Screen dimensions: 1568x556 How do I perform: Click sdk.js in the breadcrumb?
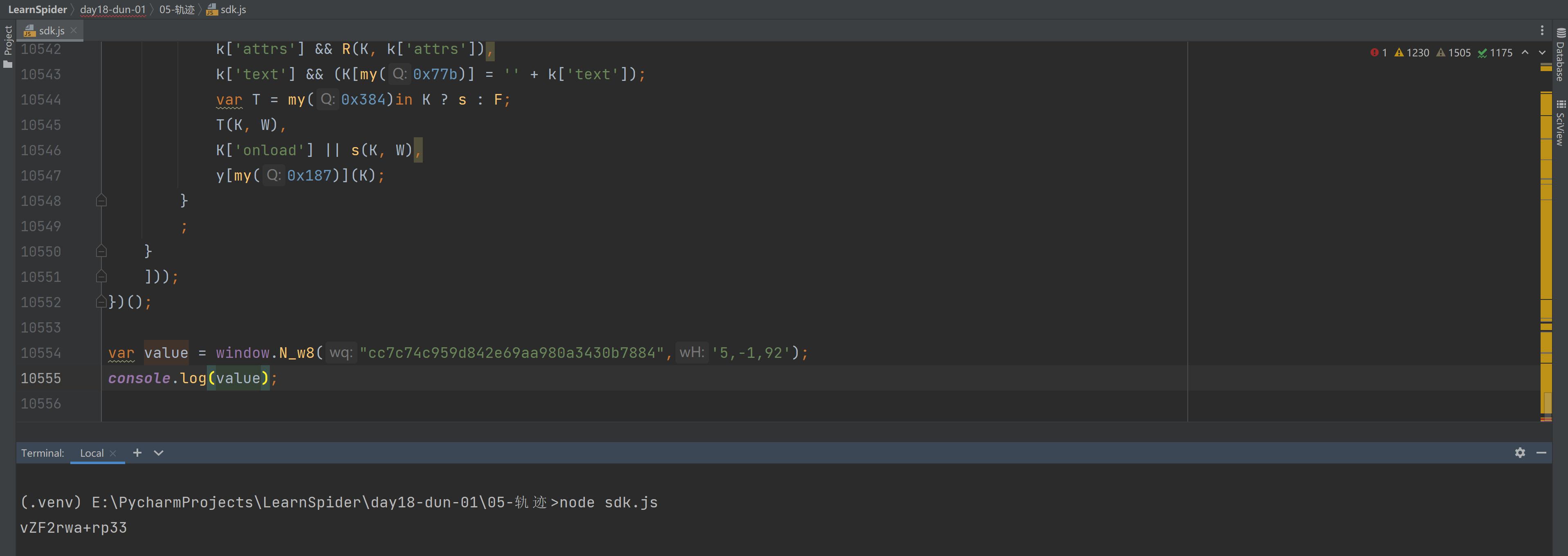point(227,9)
